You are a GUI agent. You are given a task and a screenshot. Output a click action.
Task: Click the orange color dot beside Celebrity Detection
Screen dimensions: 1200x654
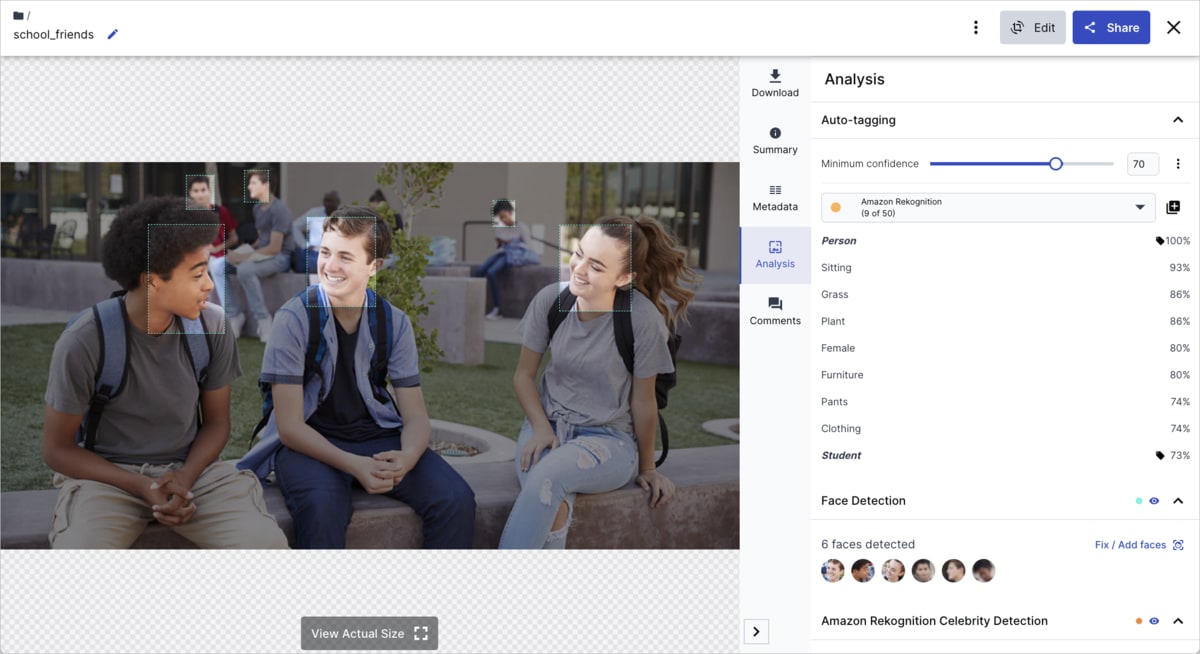tap(1139, 621)
